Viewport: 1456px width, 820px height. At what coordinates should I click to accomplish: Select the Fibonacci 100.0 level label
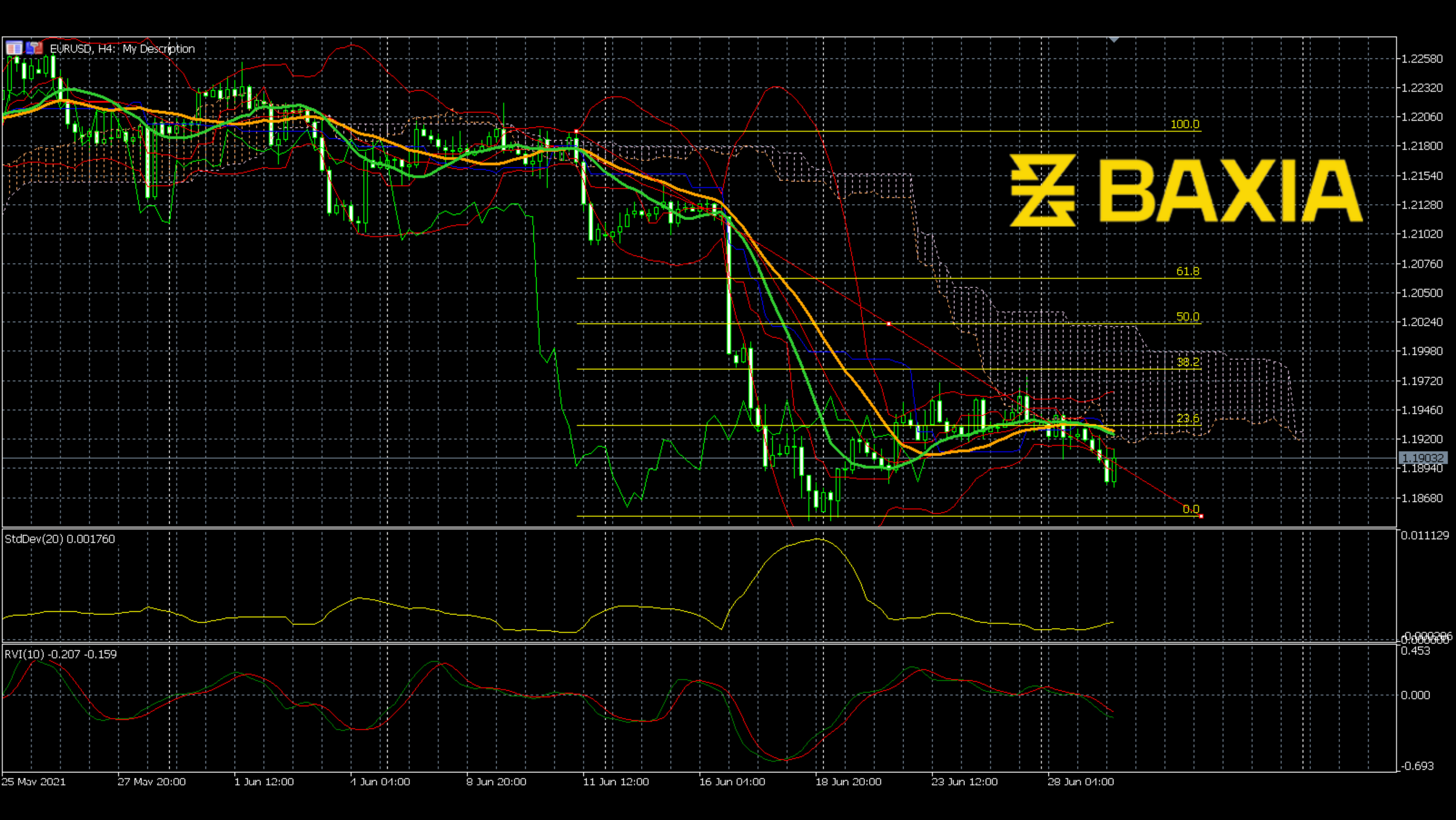pos(1185,124)
